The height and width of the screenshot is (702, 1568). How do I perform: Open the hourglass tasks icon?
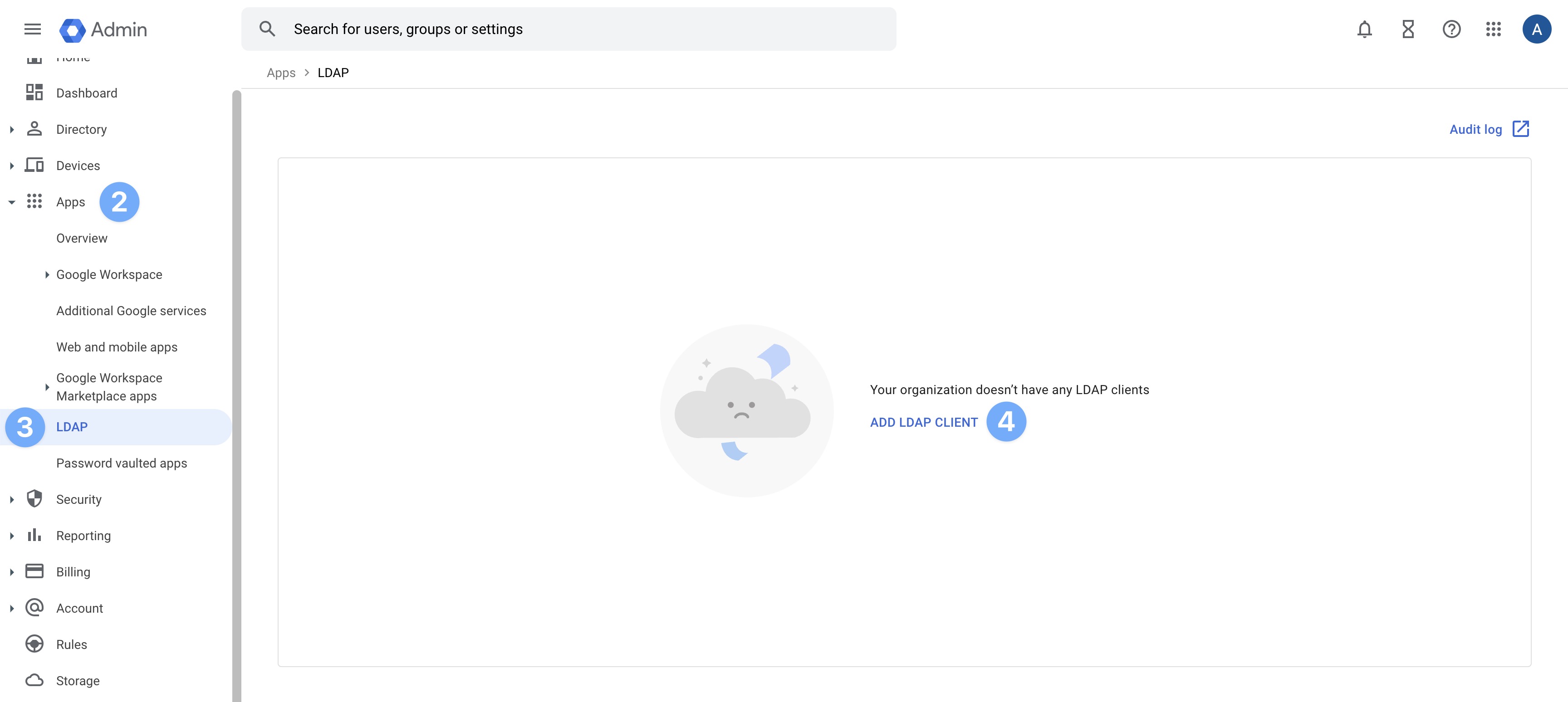[1407, 29]
